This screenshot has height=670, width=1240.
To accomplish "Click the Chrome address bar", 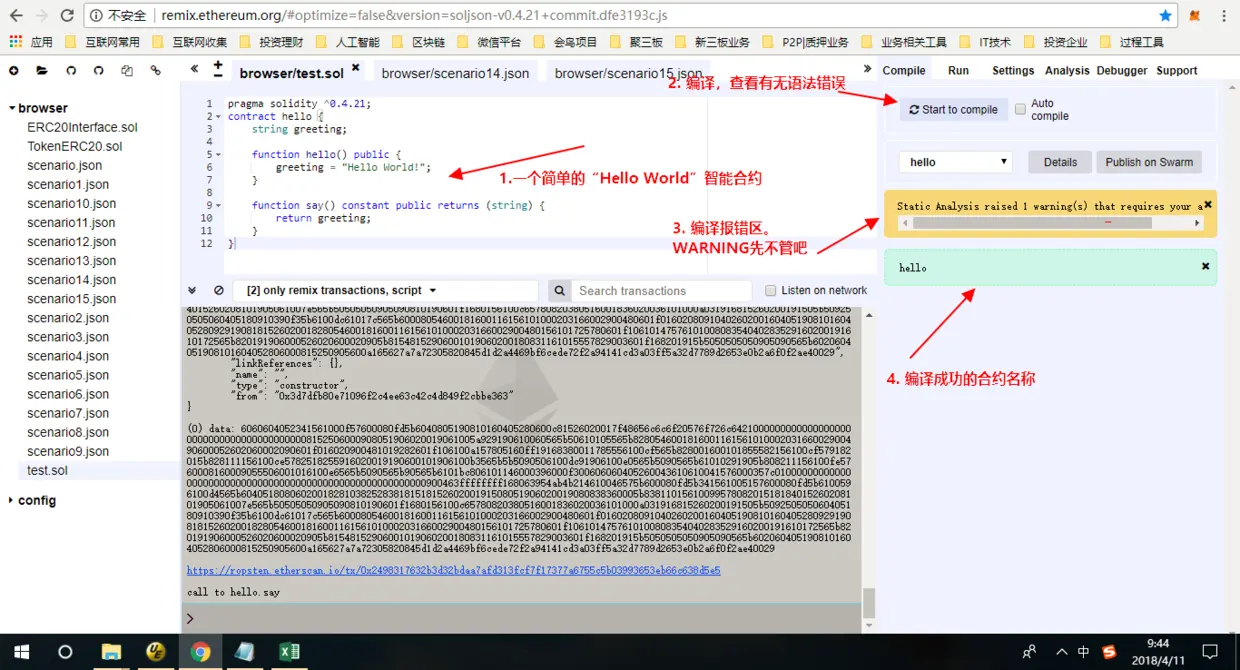I will click(x=620, y=16).
